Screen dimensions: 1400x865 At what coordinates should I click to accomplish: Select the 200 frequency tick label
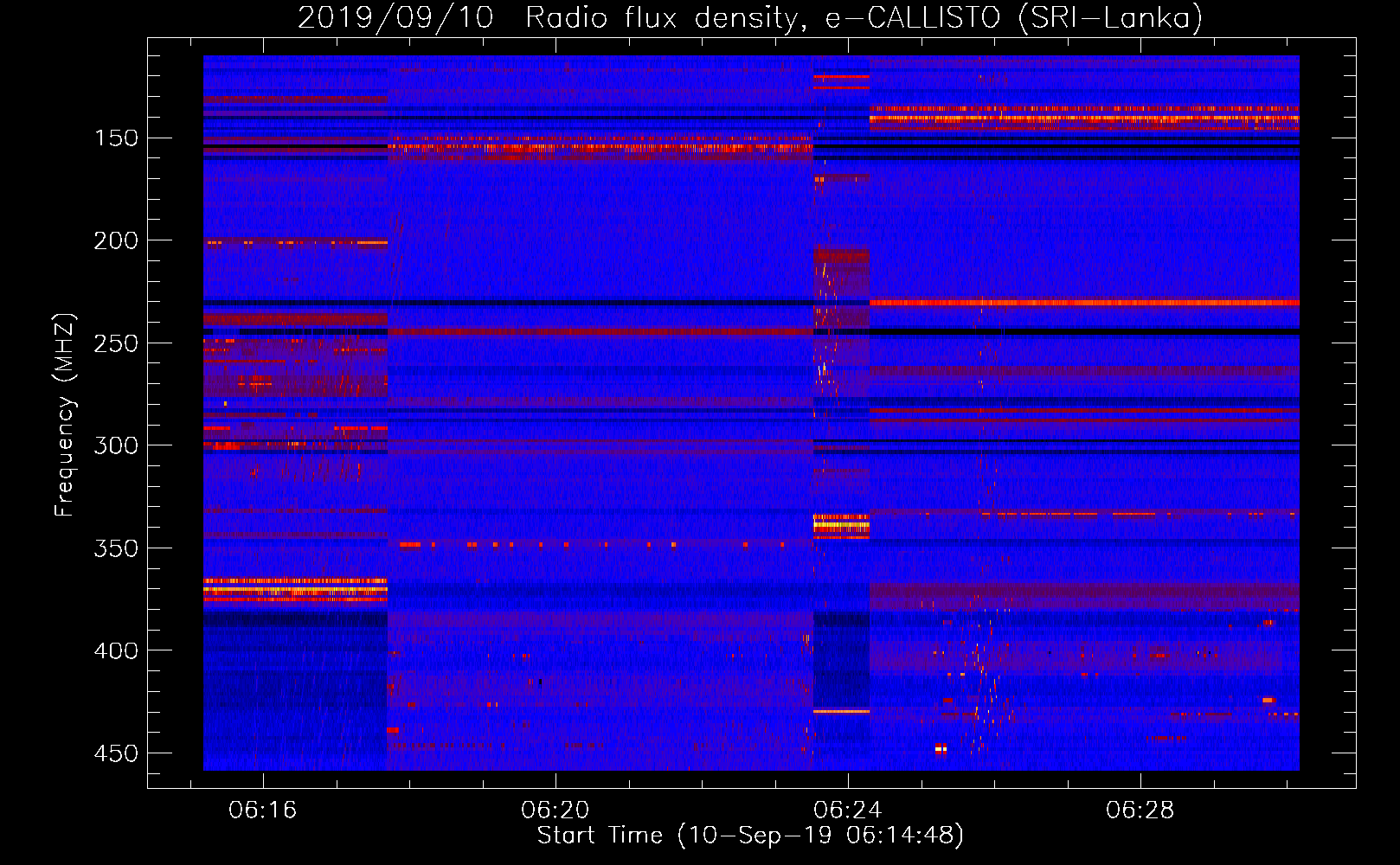(116, 240)
